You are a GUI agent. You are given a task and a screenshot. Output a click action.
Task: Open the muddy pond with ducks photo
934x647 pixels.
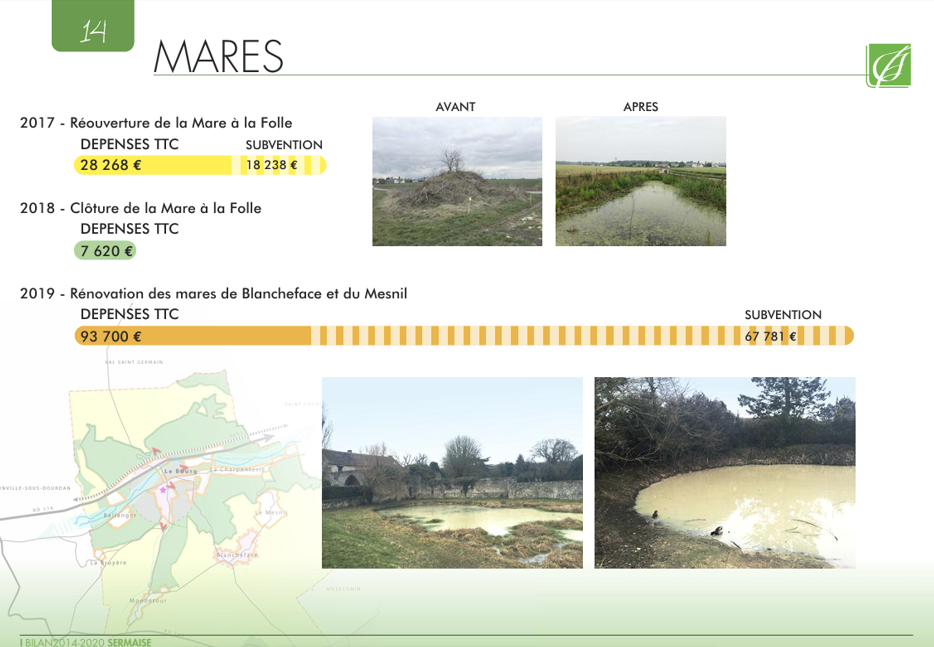coord(724,472)
